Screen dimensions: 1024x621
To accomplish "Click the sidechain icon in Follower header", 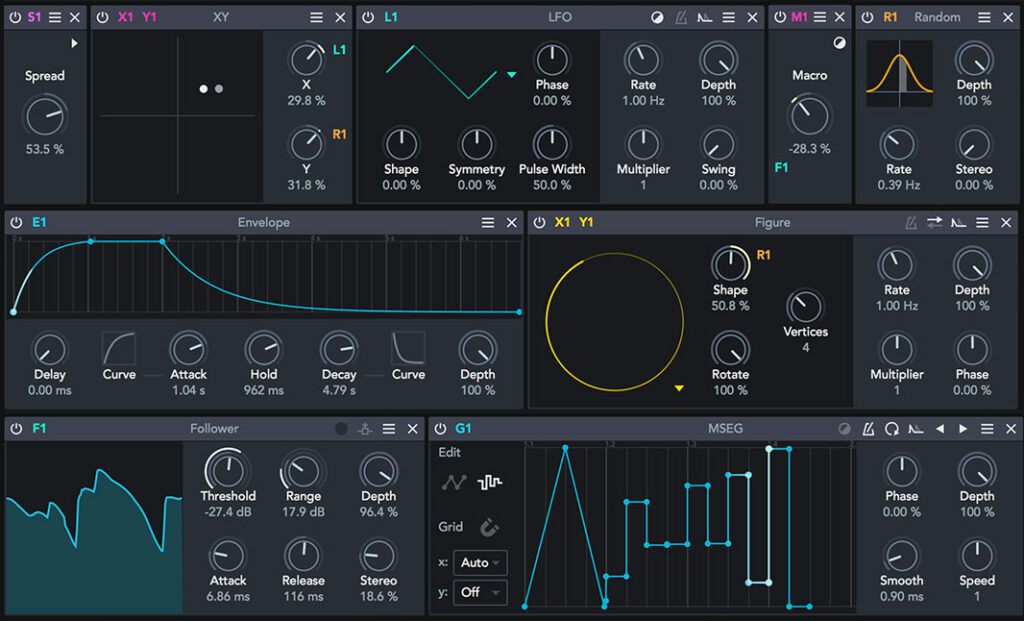I will pyautogui.click(x=364, y=429).
